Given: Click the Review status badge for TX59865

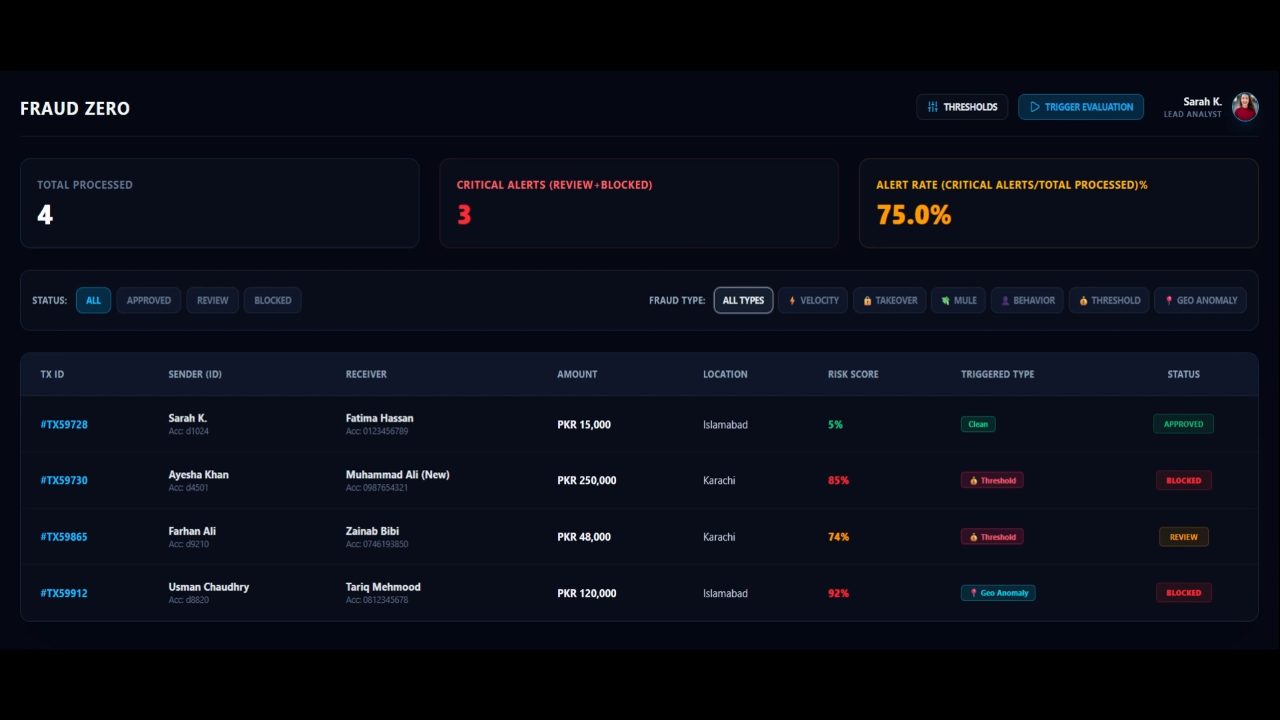Looking at the screenshot, I should click(x=1183, y=537).
